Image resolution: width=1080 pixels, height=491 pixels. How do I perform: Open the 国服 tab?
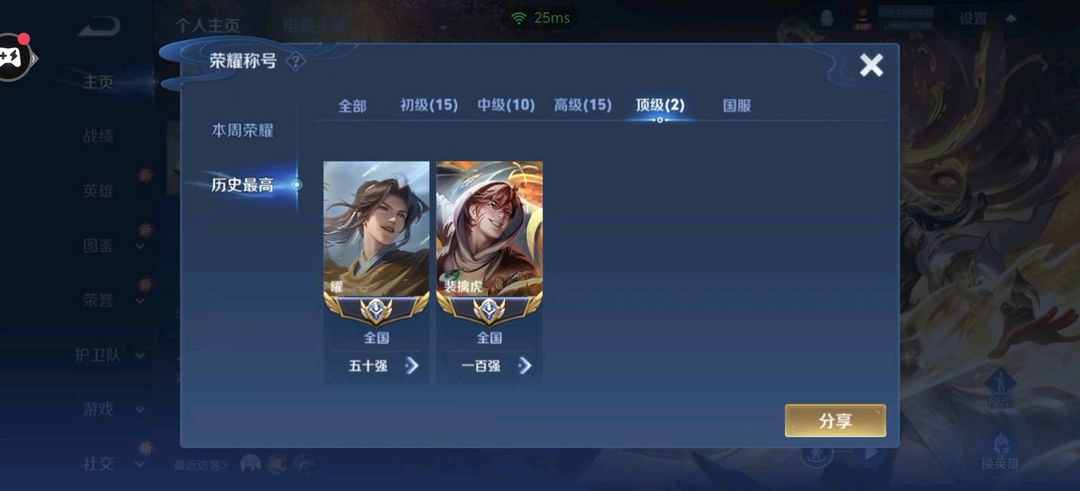(x=736, y=106)
